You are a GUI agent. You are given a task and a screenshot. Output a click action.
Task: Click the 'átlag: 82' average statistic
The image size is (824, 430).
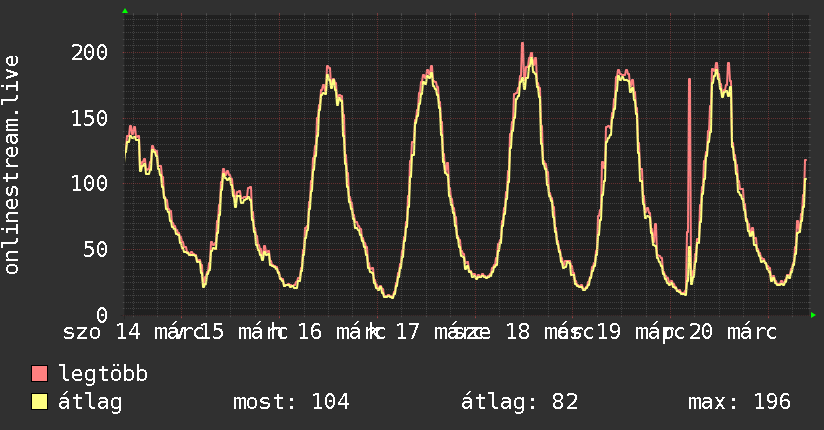(x=520, y=402)
